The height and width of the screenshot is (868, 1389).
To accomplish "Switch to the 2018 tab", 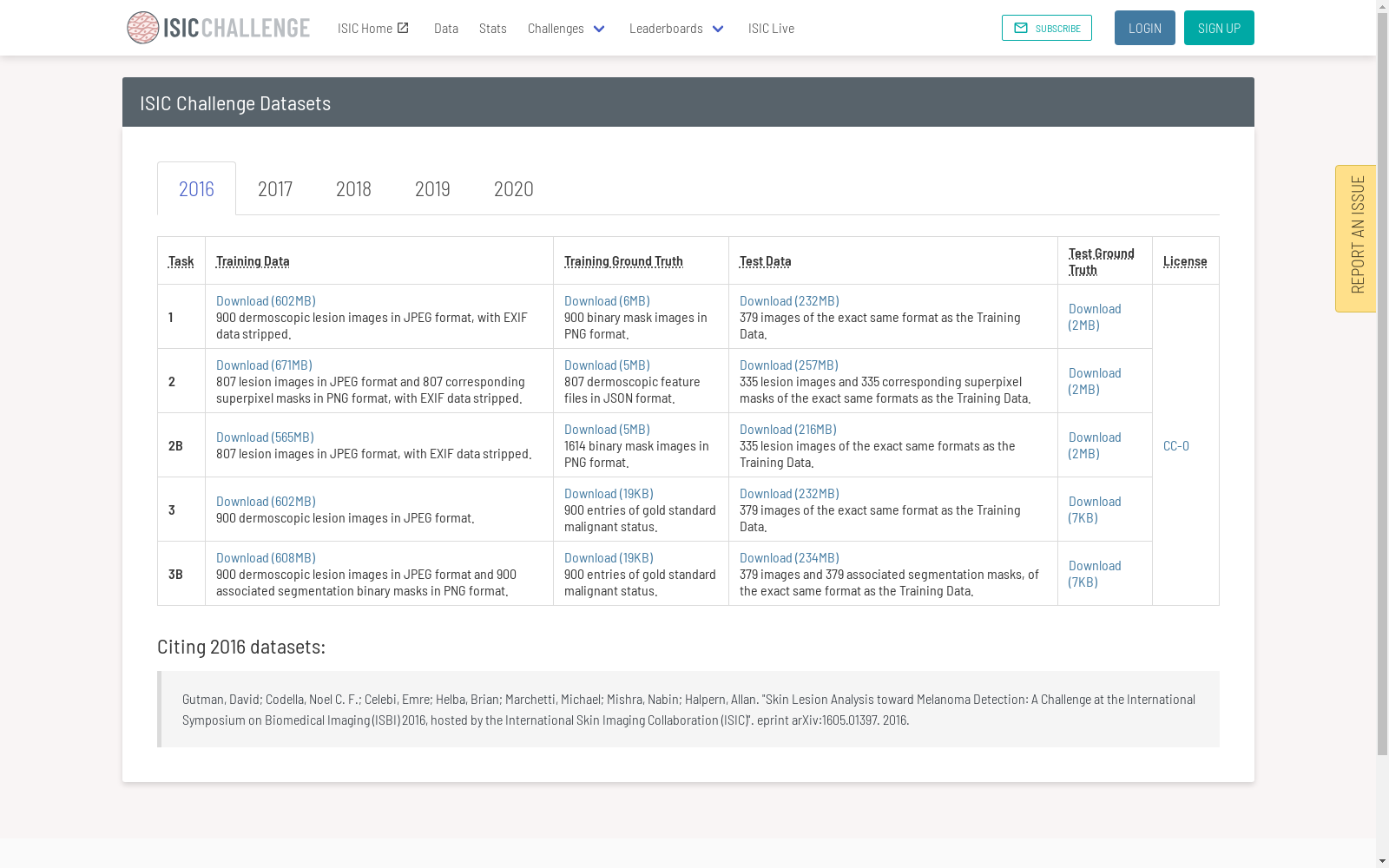I will pos(353,188).
